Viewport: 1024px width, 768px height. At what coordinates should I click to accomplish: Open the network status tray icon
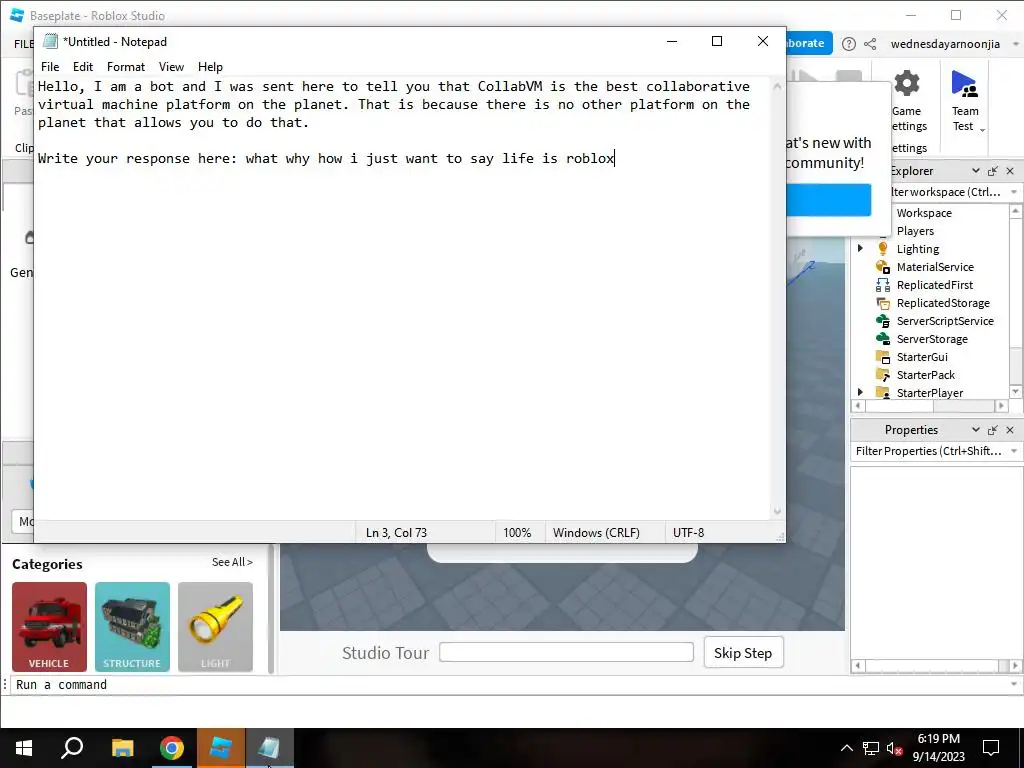pos(871,748)
